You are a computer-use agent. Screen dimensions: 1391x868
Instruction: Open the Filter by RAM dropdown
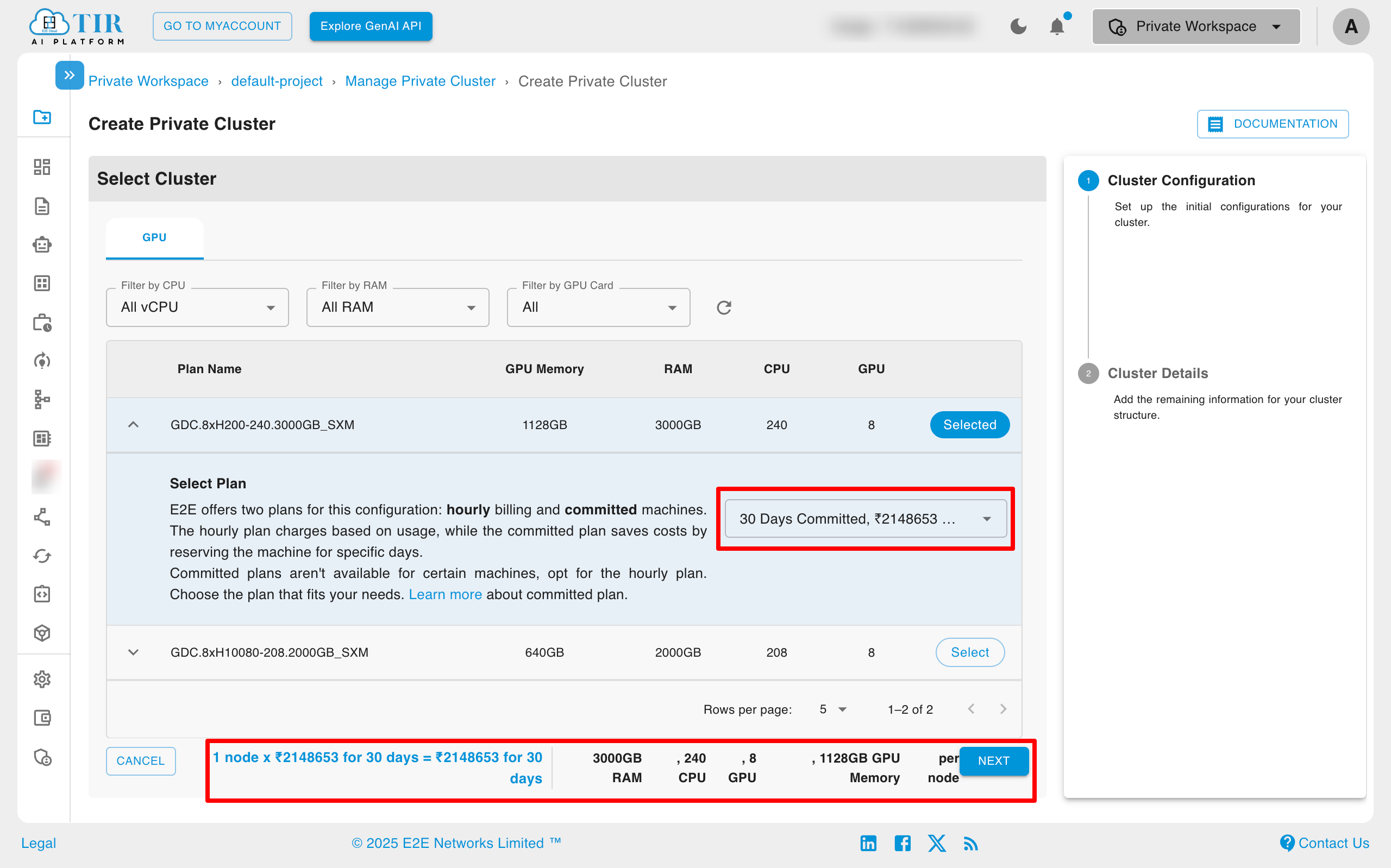[398, 307]
